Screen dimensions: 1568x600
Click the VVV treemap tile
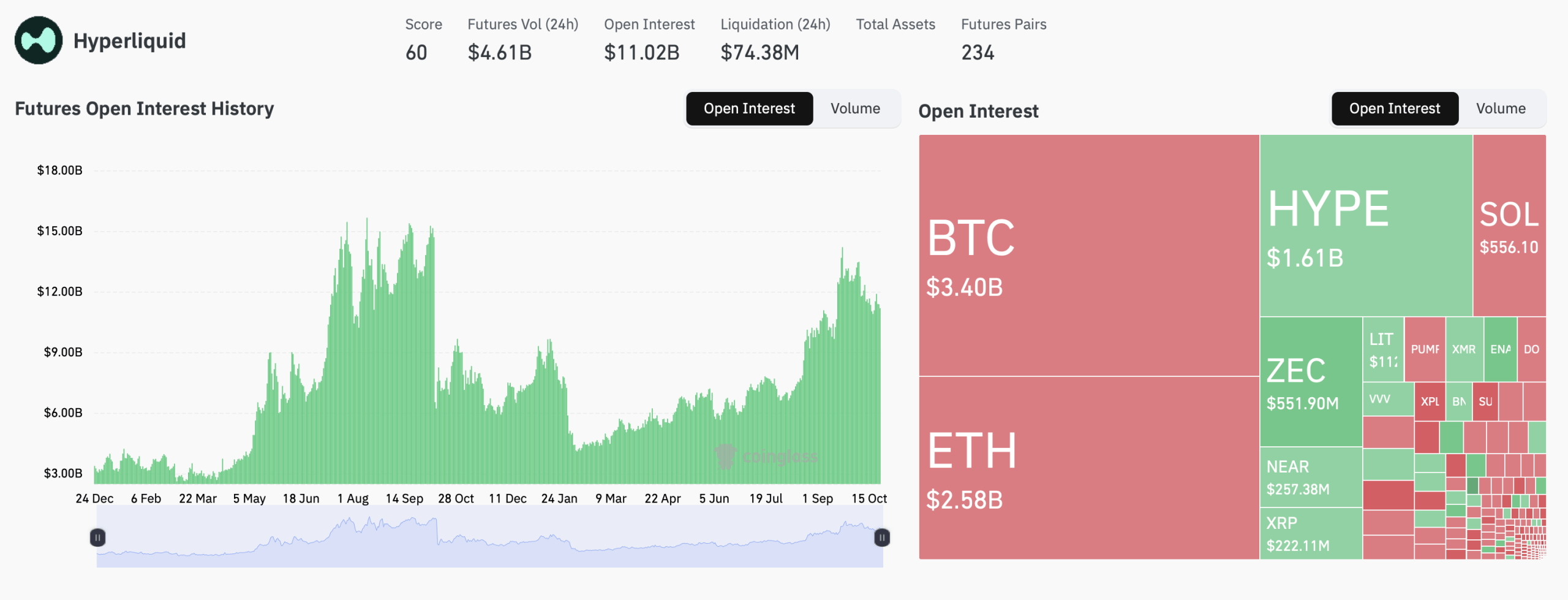[x=1388, y=400]
